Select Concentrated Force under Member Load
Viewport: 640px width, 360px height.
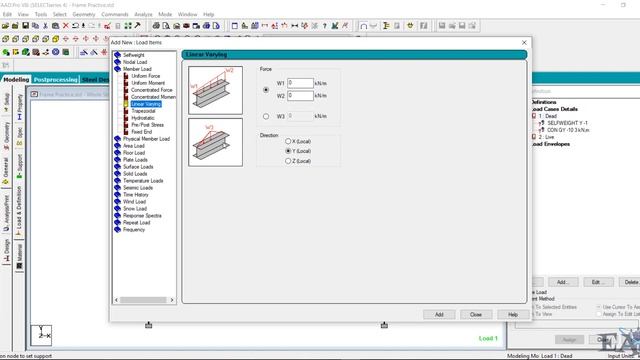click(x=151, y=90)
